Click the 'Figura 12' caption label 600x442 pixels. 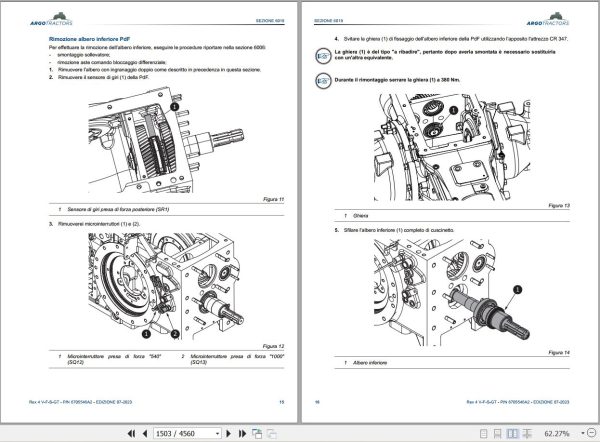pos(273,346)
